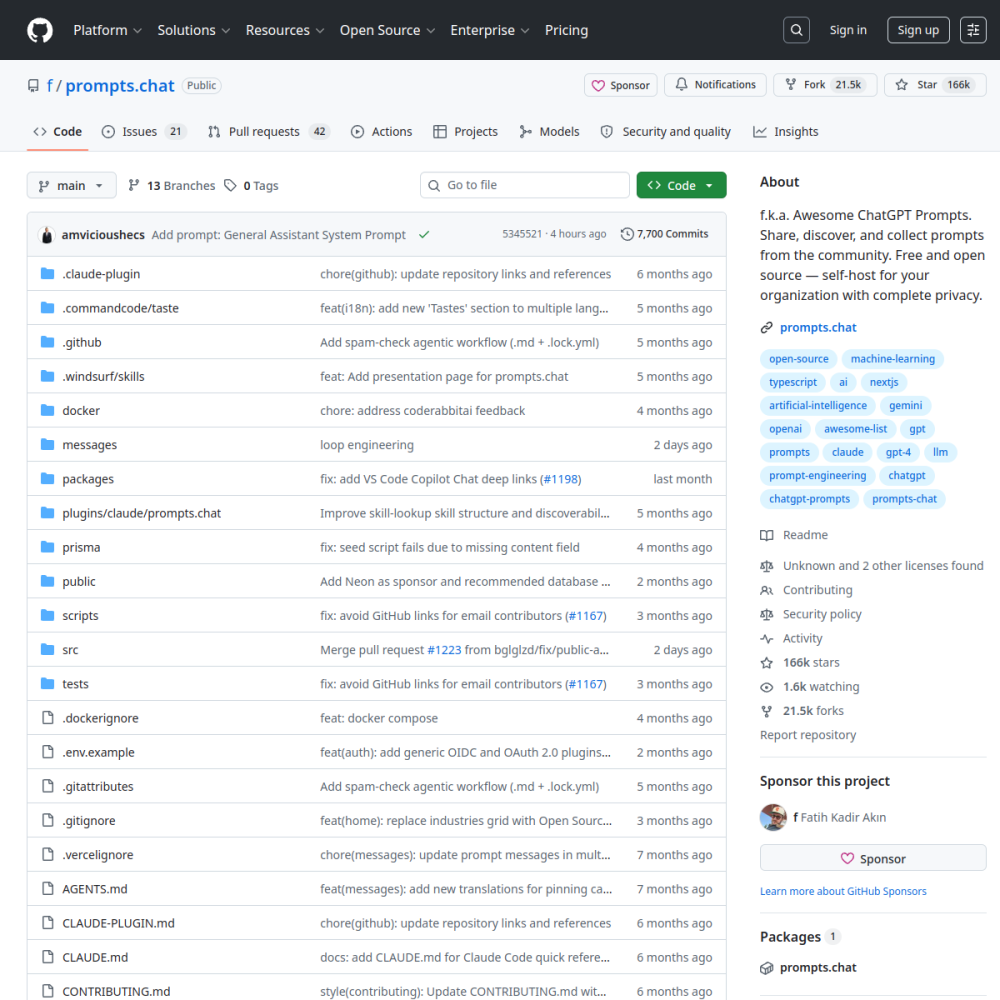Switch to the Models tab

(x=549, y=131)
